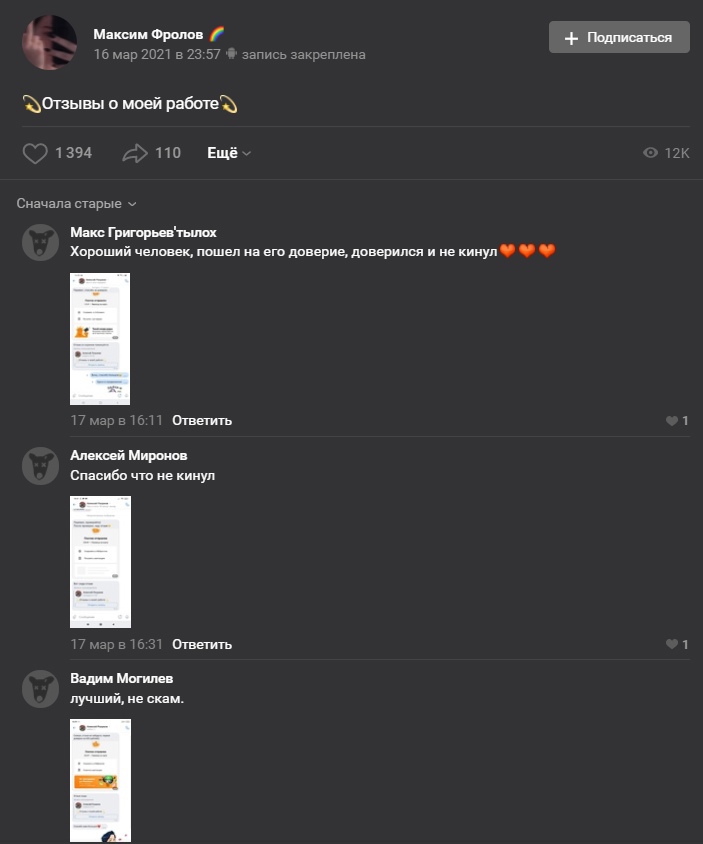
Task: Open Макс Григорьев'тылох's avatar
Action: [40, 243]
